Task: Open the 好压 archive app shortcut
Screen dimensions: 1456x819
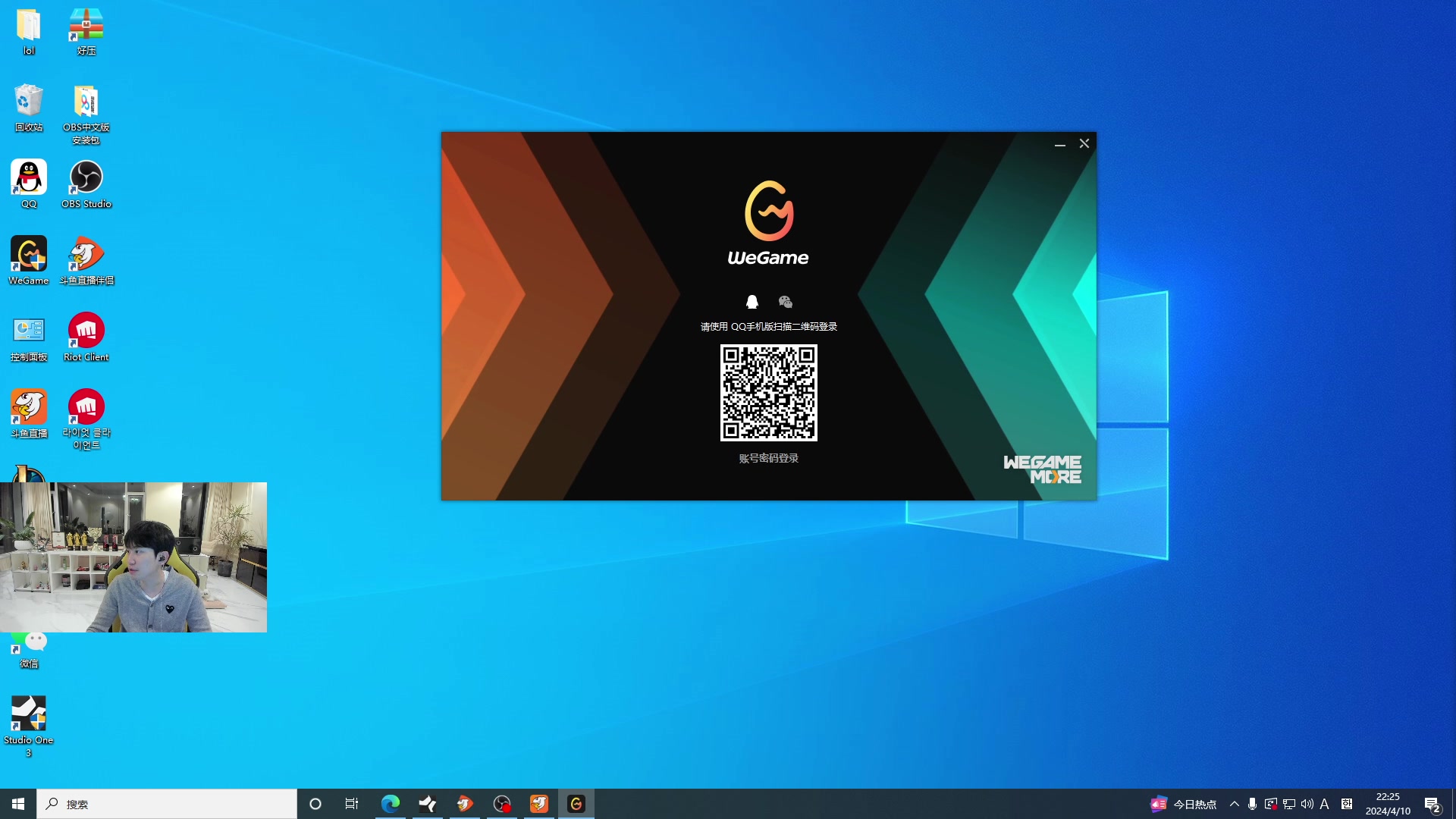Action: coord(86,32)
